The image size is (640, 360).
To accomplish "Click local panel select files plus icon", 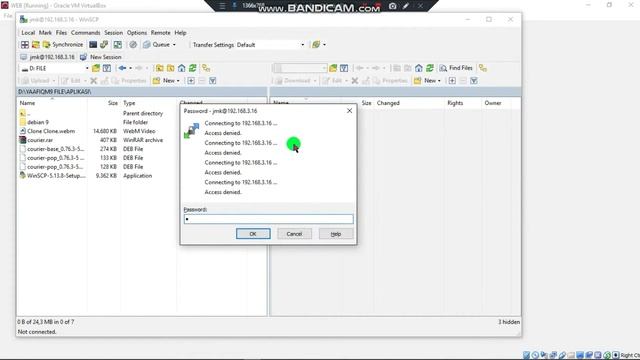I will [x=191, y=81].
